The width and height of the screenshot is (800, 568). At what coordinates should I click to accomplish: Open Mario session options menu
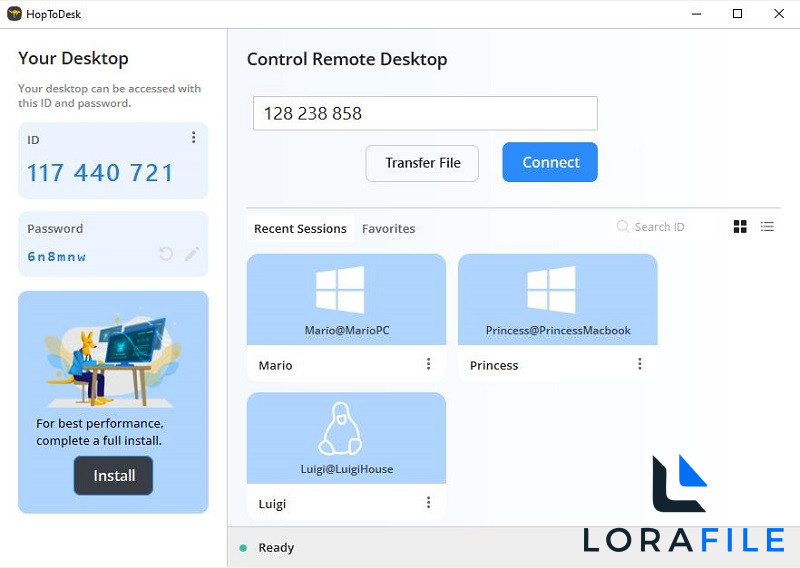click(429, 364)
